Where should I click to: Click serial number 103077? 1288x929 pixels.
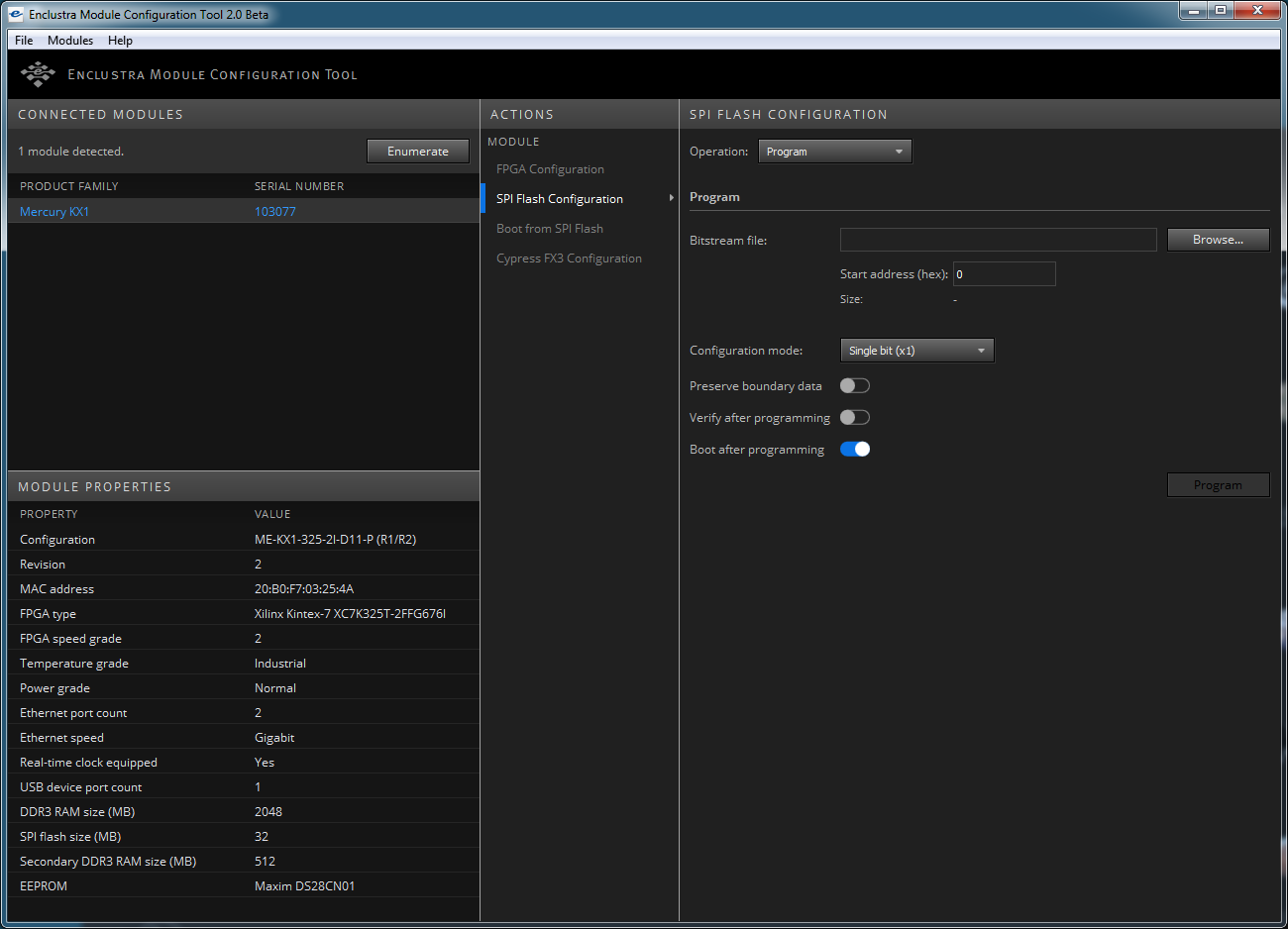tap(275, 212)
